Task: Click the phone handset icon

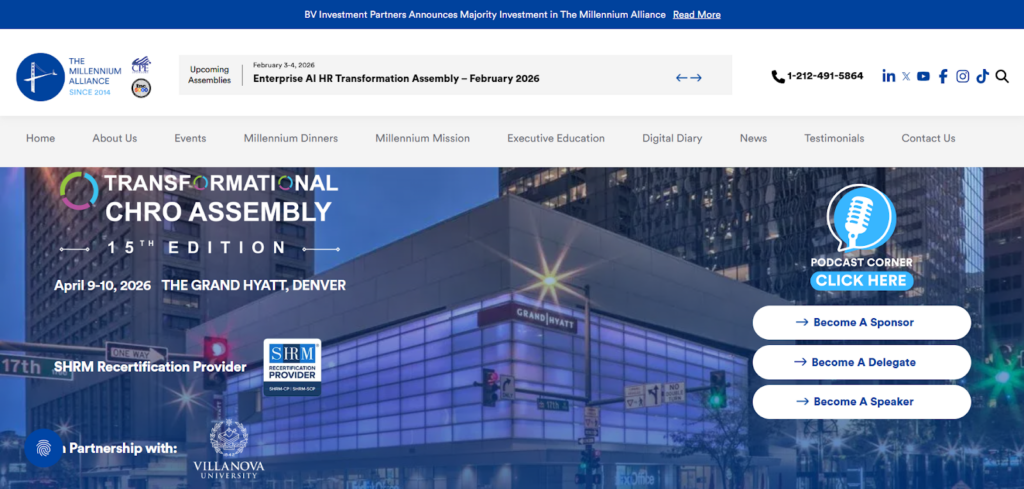Action: [x=778, y=76]
